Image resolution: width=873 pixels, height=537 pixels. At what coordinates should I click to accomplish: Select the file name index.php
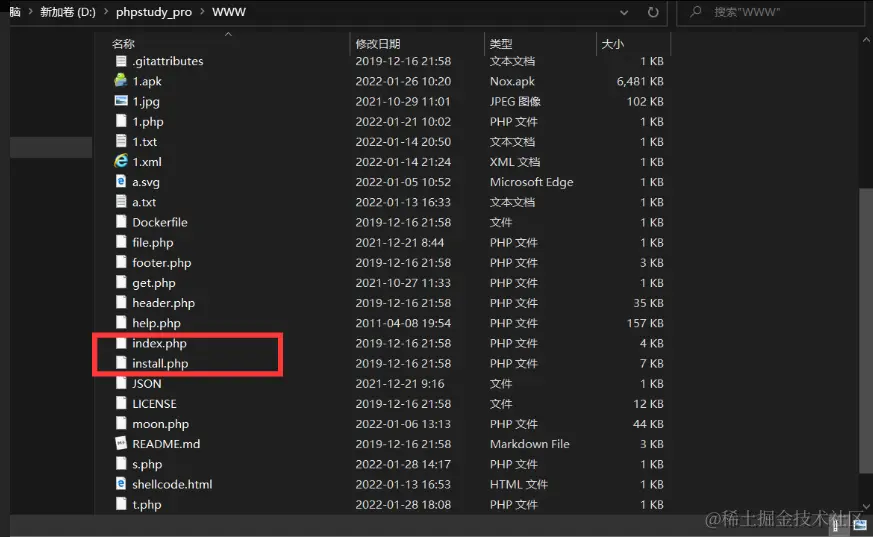159,343
